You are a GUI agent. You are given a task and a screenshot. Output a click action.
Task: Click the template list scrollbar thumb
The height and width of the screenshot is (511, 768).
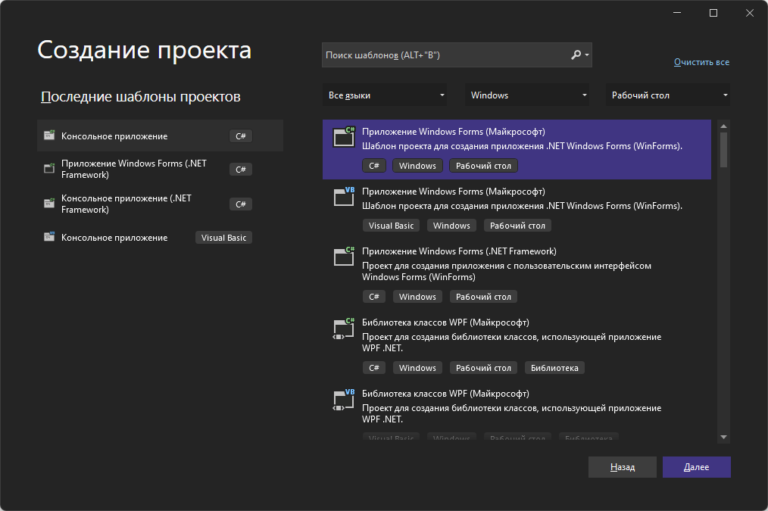pos(723,150)
